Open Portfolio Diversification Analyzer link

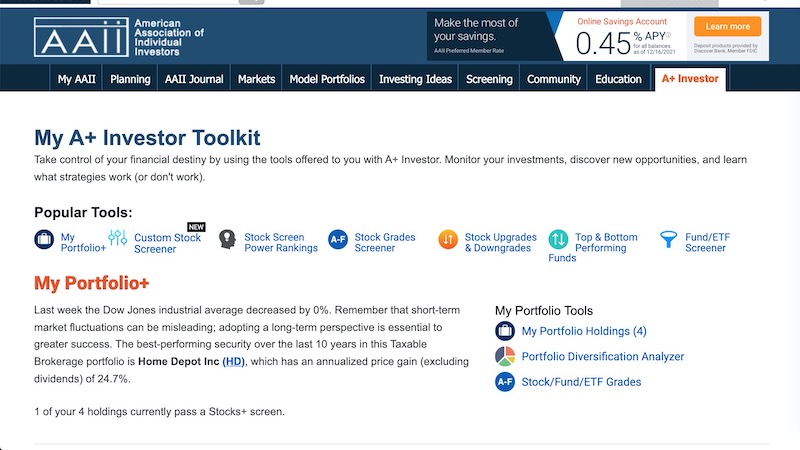tap(603, 357)
